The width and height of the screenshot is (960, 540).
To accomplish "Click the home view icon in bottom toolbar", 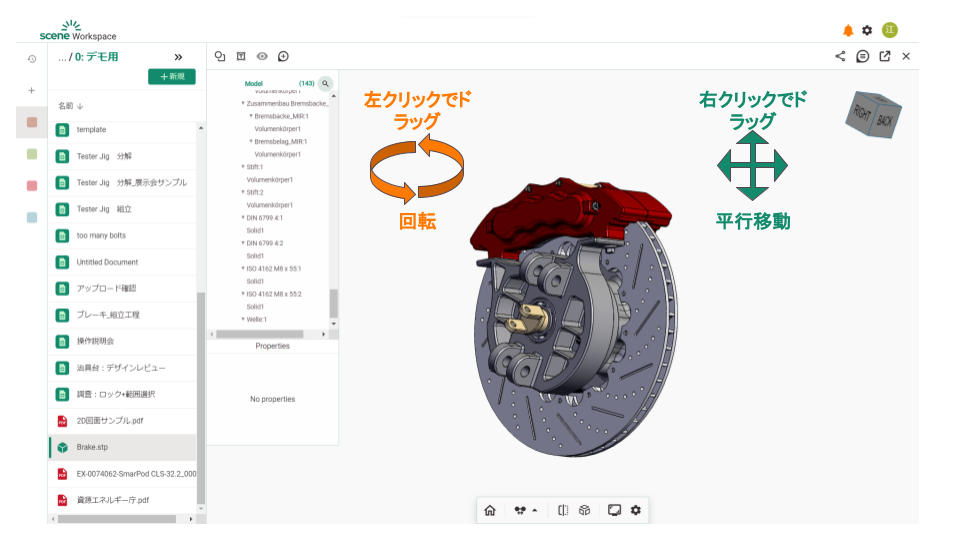I will coord(490,510).
